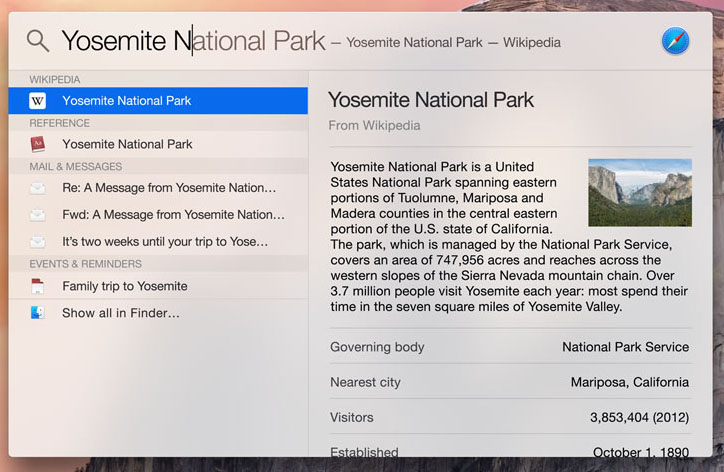Click the red Dictionary reference icon
This screenshot has width=724, height=472.
(x=38, y=144)
